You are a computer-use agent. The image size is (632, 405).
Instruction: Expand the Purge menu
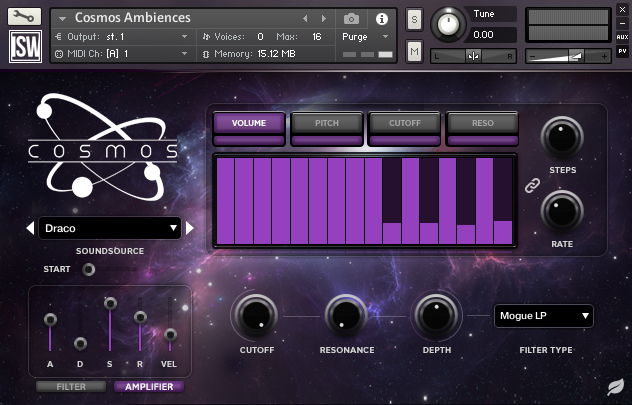[360, 36]
